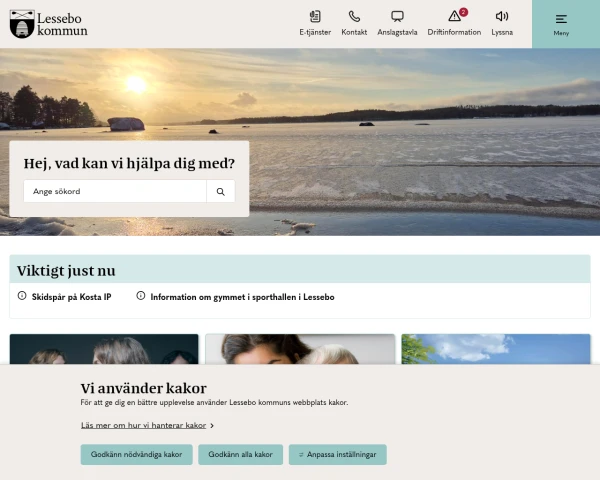Viewport: 600px width, 480px height.
Task: Open the Driftinformation warning triangle icon
Action: pos(454,16)
